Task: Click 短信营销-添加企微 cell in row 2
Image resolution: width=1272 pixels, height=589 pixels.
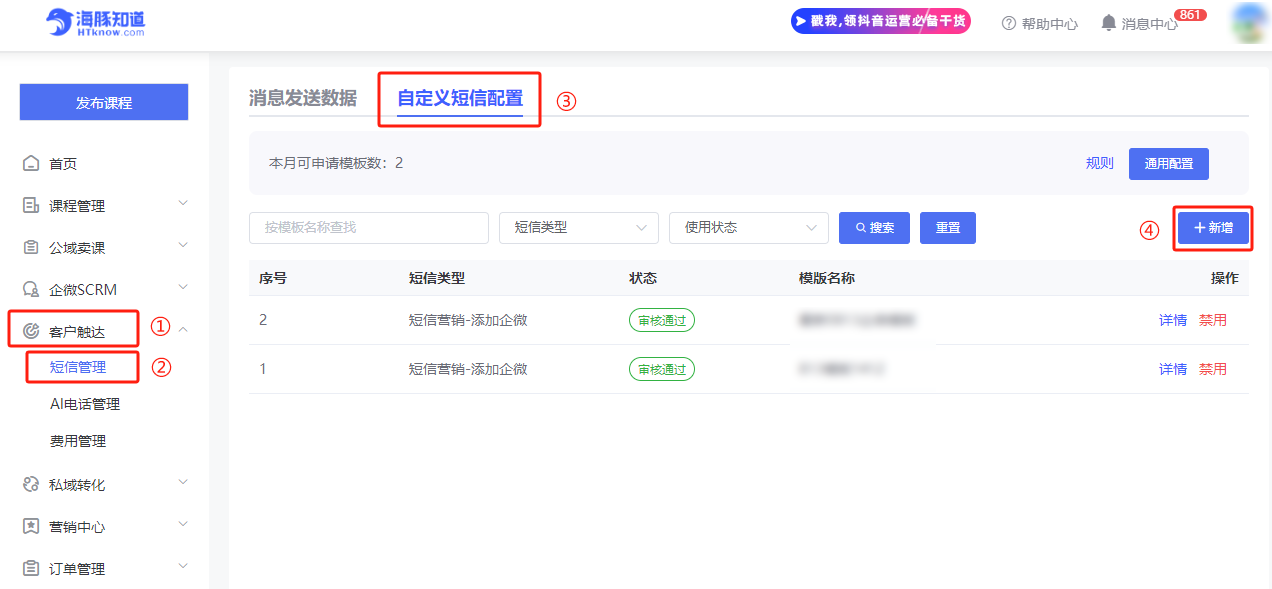Action: 468,320
